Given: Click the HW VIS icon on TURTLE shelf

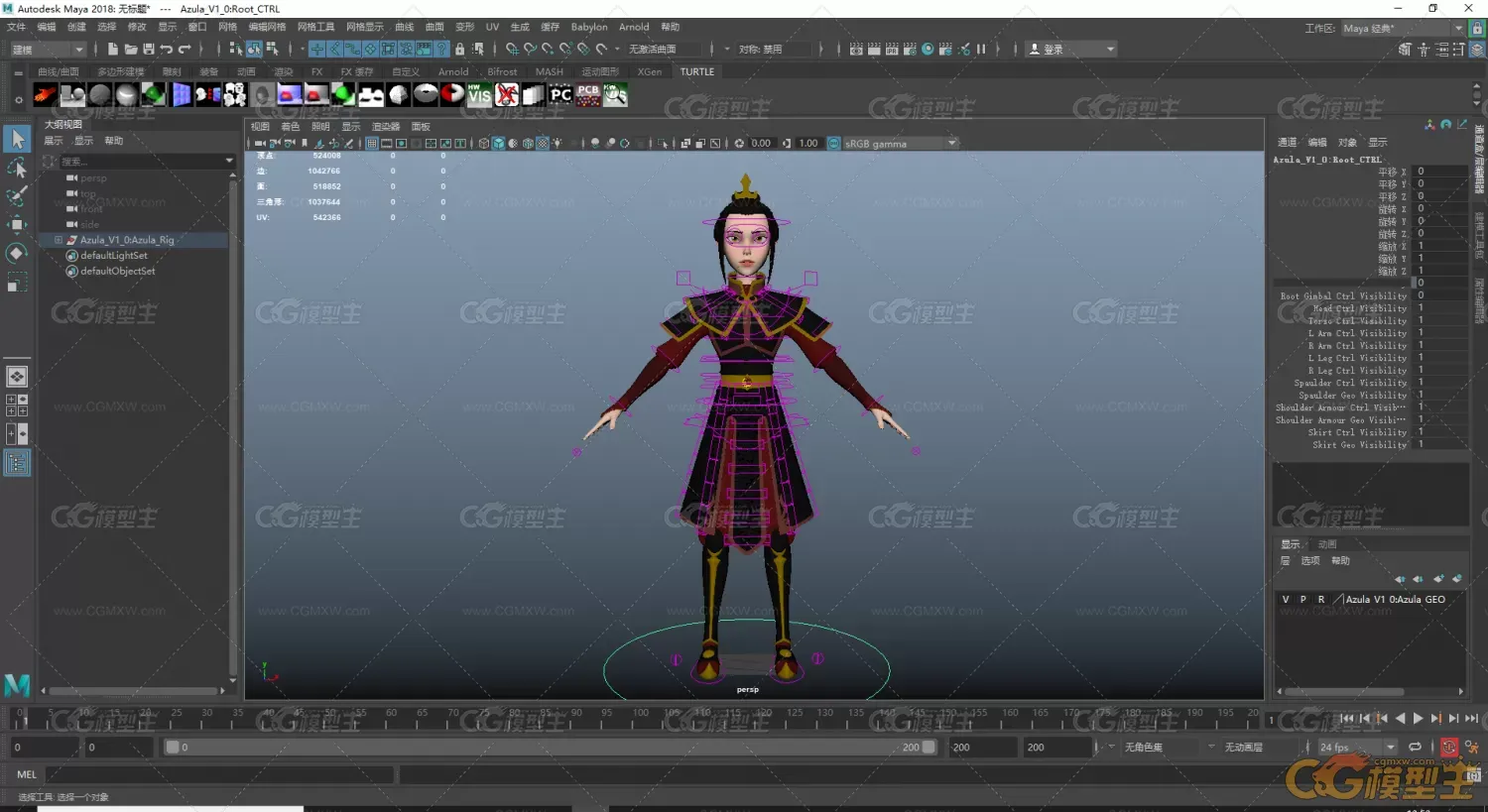Looking at the screenshot, I should click(x=479, y=94).
